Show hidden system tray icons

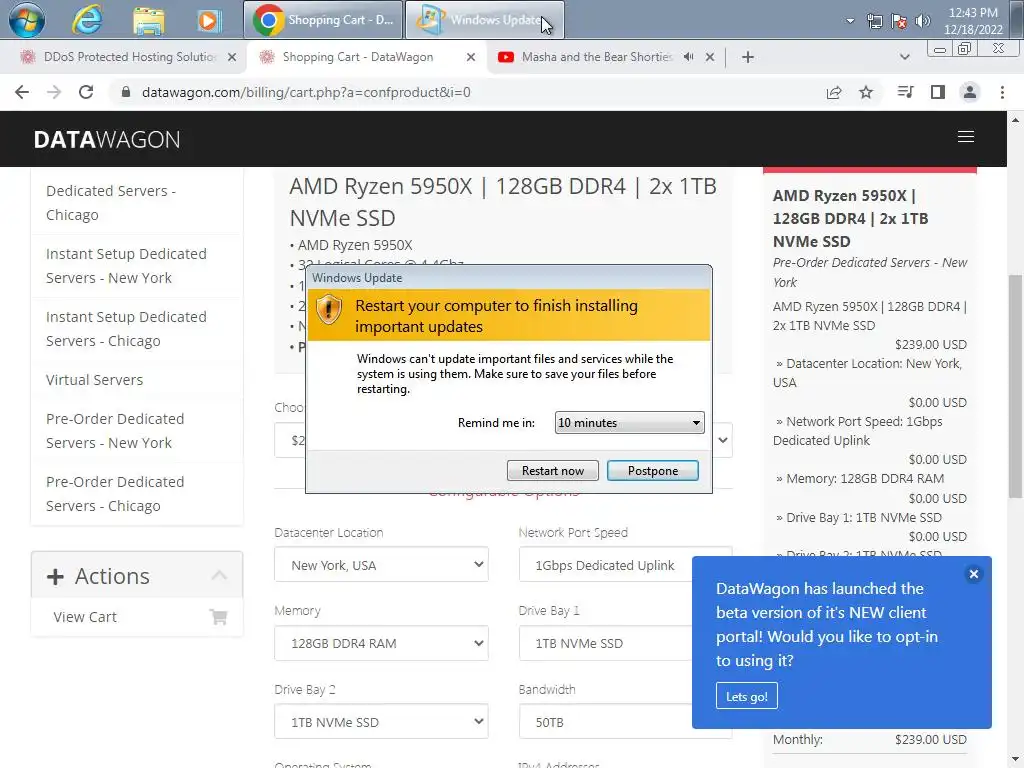click(x=850, y=21)
